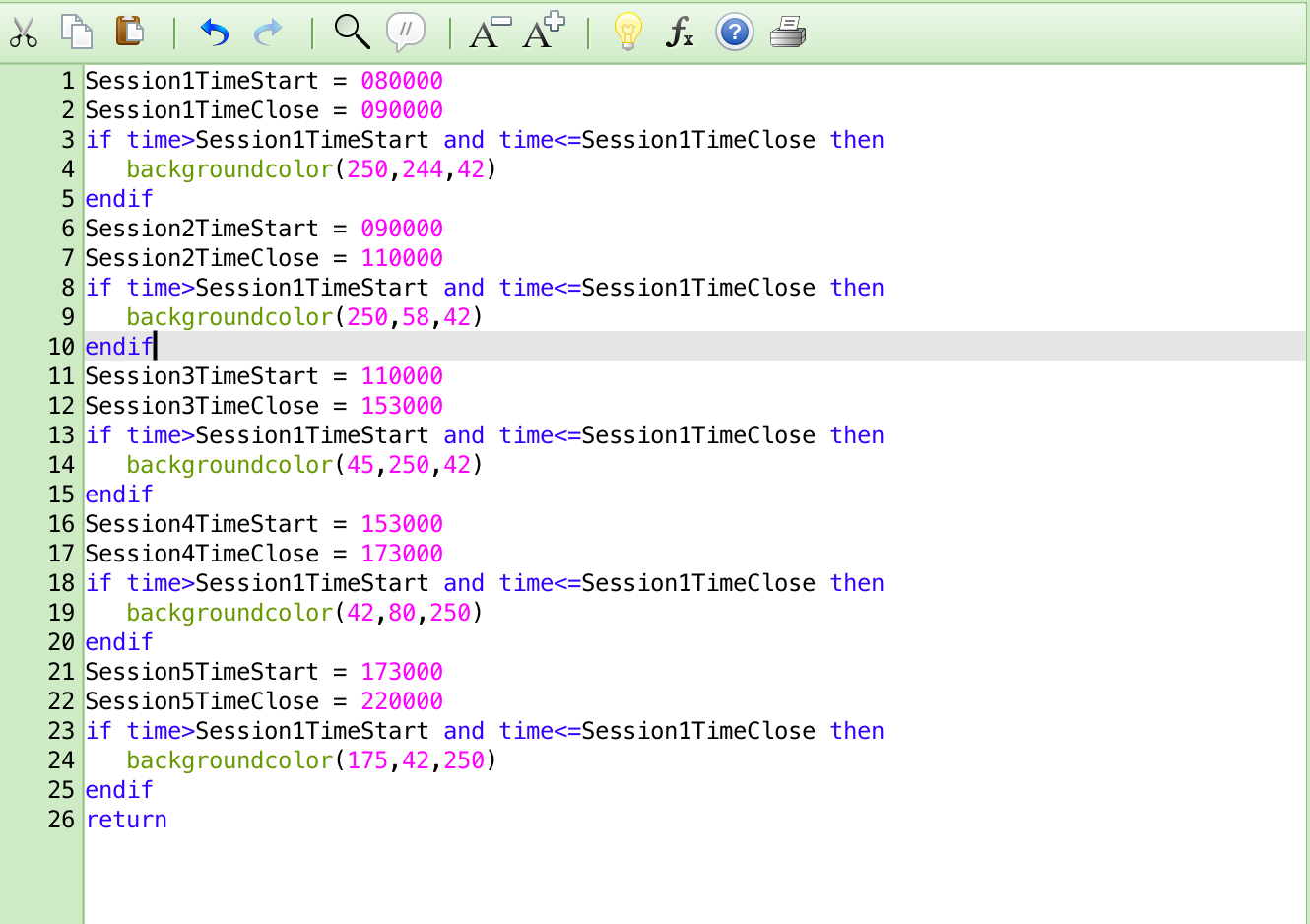Viewport: 1310px width, 924px height.
Task: Comment out code with the speech bubble icon
Action: [x=406, y=33]
